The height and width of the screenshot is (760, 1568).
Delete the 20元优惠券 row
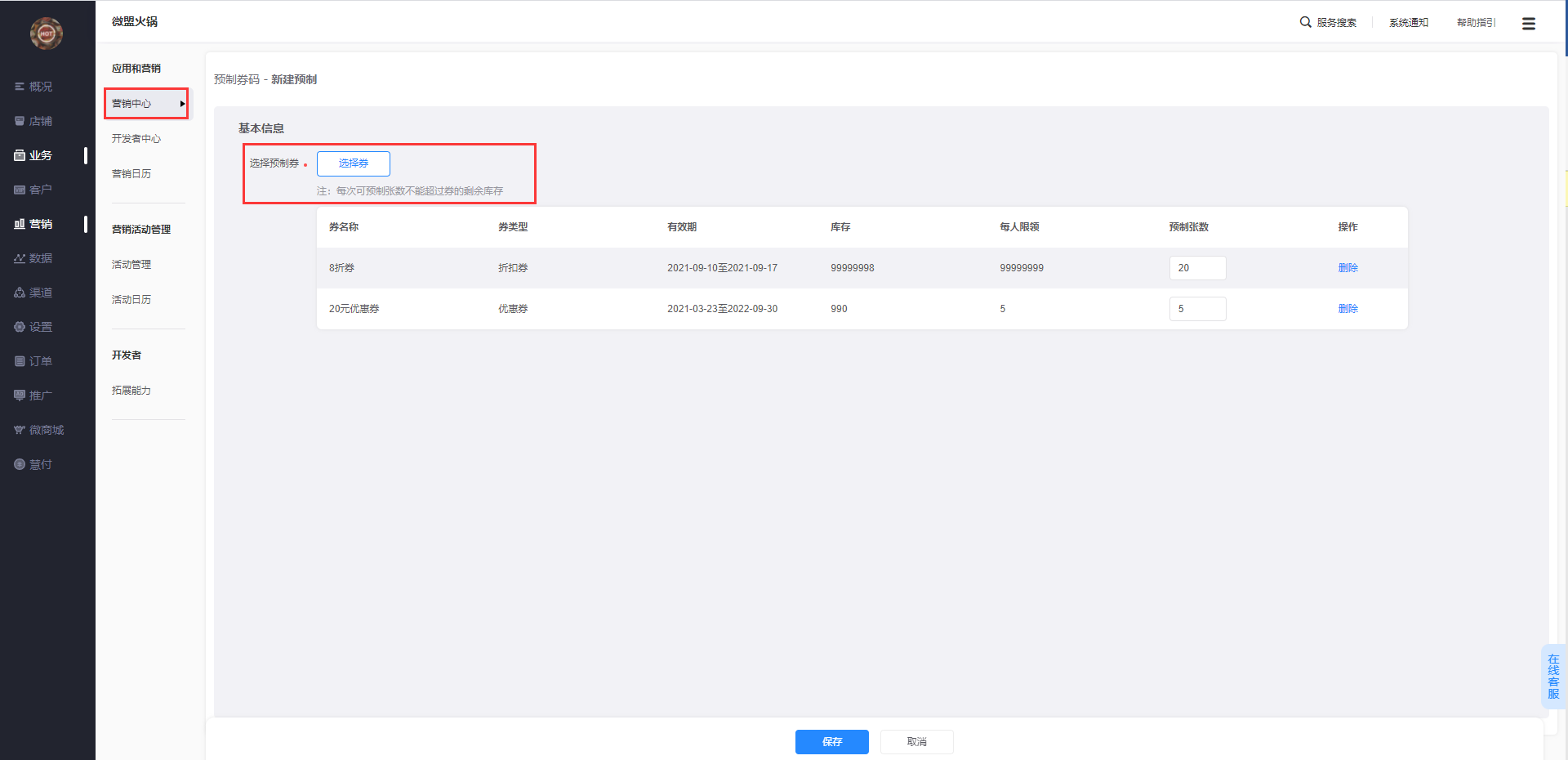[x=1347, y=309]
